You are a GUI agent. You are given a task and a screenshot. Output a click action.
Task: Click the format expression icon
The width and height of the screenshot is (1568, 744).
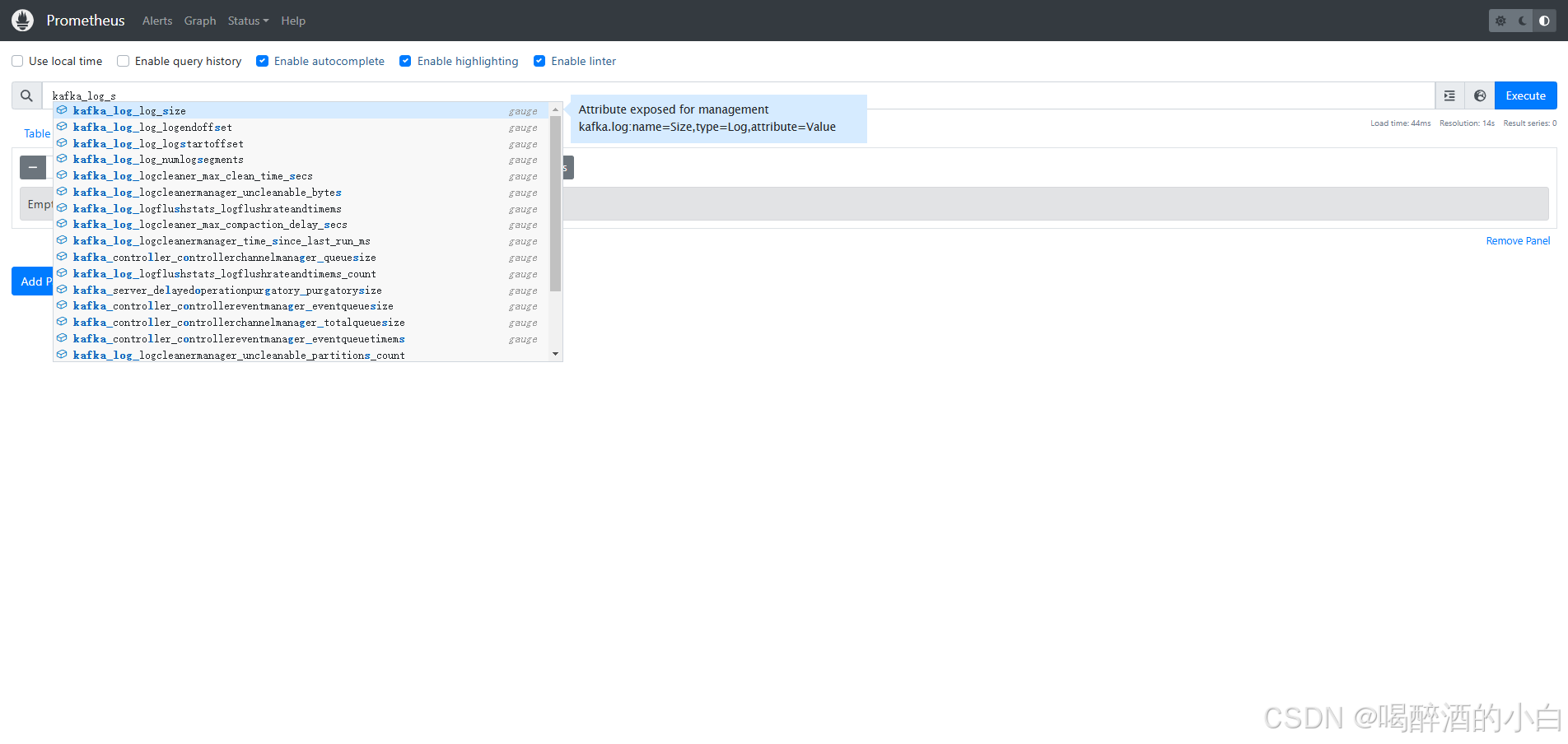[x=1449, y=95]
